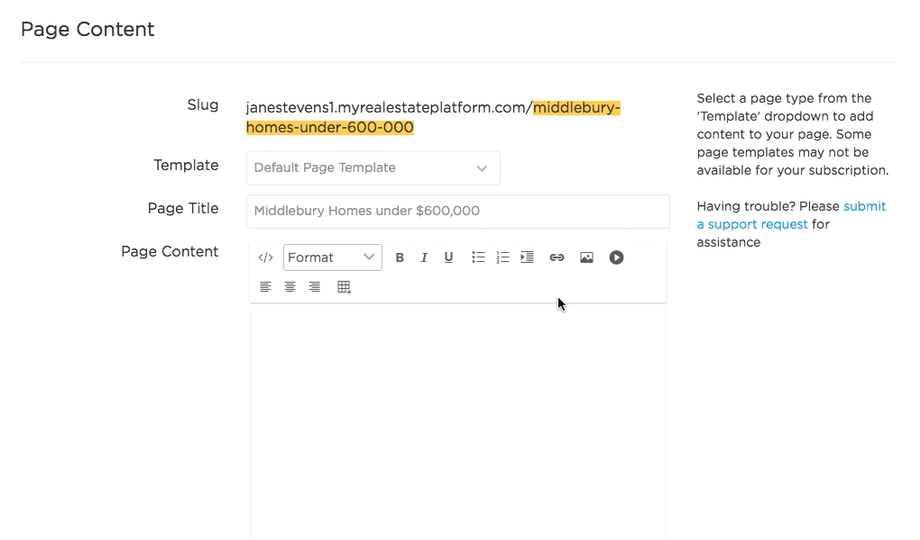Click the Page Title input field
The height and width of the screenshot is (540, 920).
pyautogui.click(x=458, y=211)
